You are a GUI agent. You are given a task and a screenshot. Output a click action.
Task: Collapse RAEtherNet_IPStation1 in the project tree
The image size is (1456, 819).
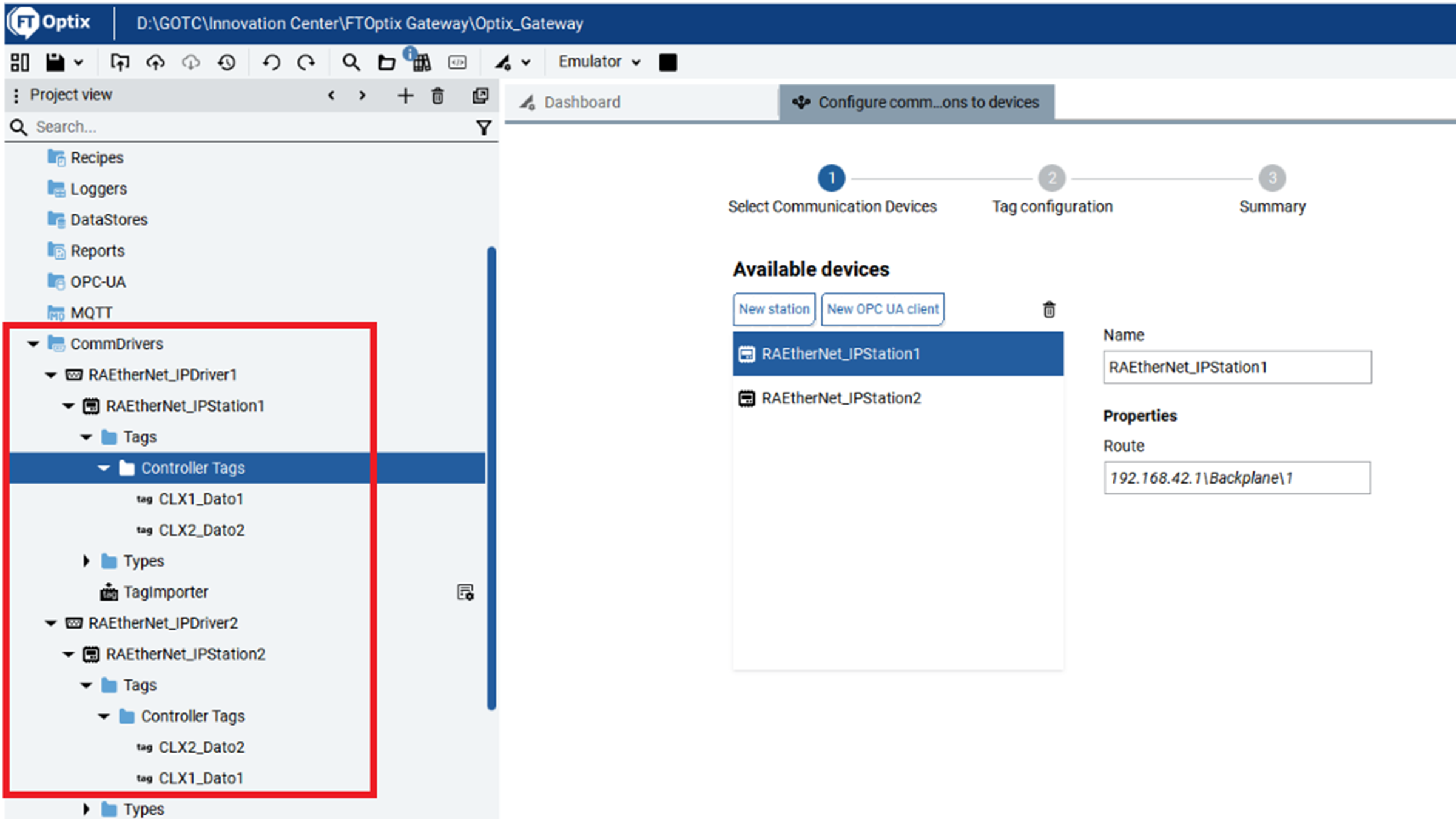point(69,406)
